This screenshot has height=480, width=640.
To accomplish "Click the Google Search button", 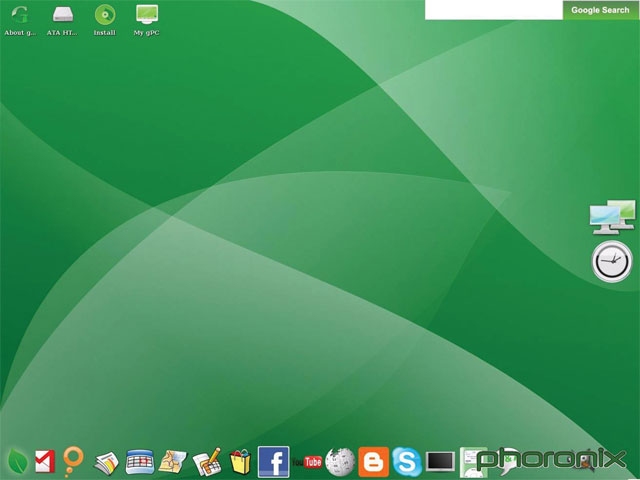I will 600,10.
